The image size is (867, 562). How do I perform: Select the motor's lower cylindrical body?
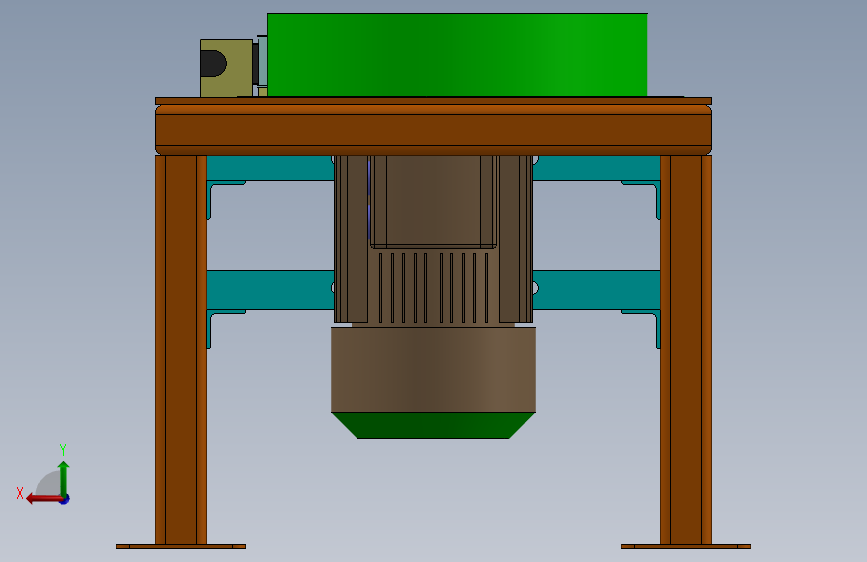click(x=433, y=370)
